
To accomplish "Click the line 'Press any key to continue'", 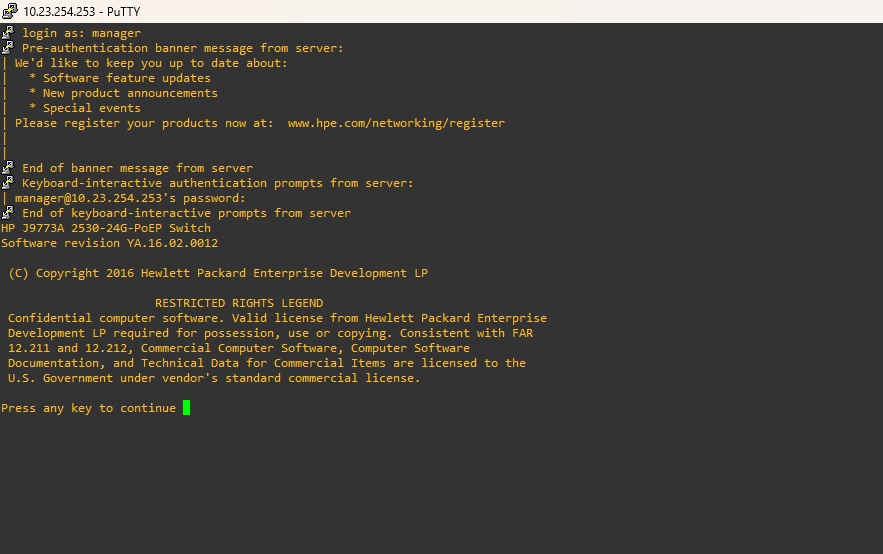I will (x=88, y=408).
